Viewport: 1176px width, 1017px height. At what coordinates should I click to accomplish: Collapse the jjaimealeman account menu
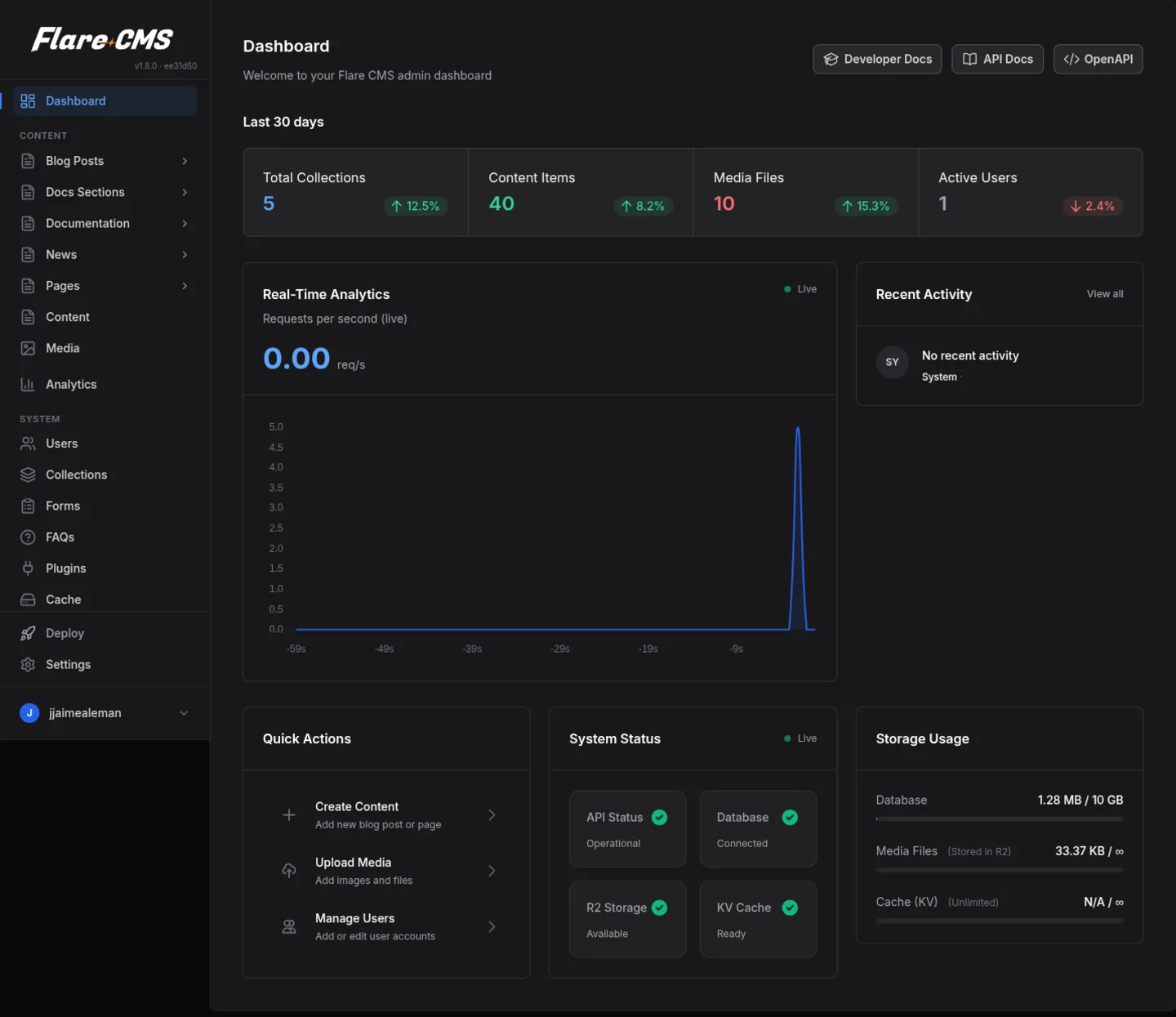coord(184,713)
